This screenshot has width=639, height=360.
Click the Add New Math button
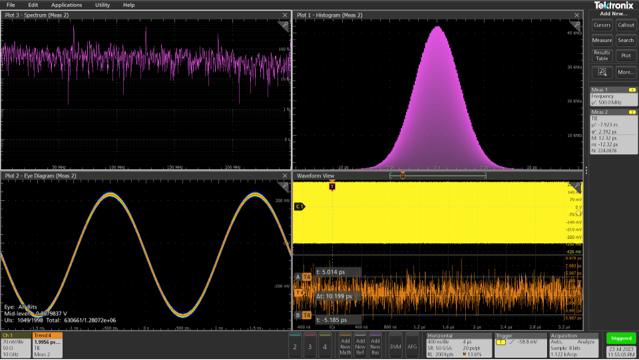pyautogui.click(x=345, y=346)
